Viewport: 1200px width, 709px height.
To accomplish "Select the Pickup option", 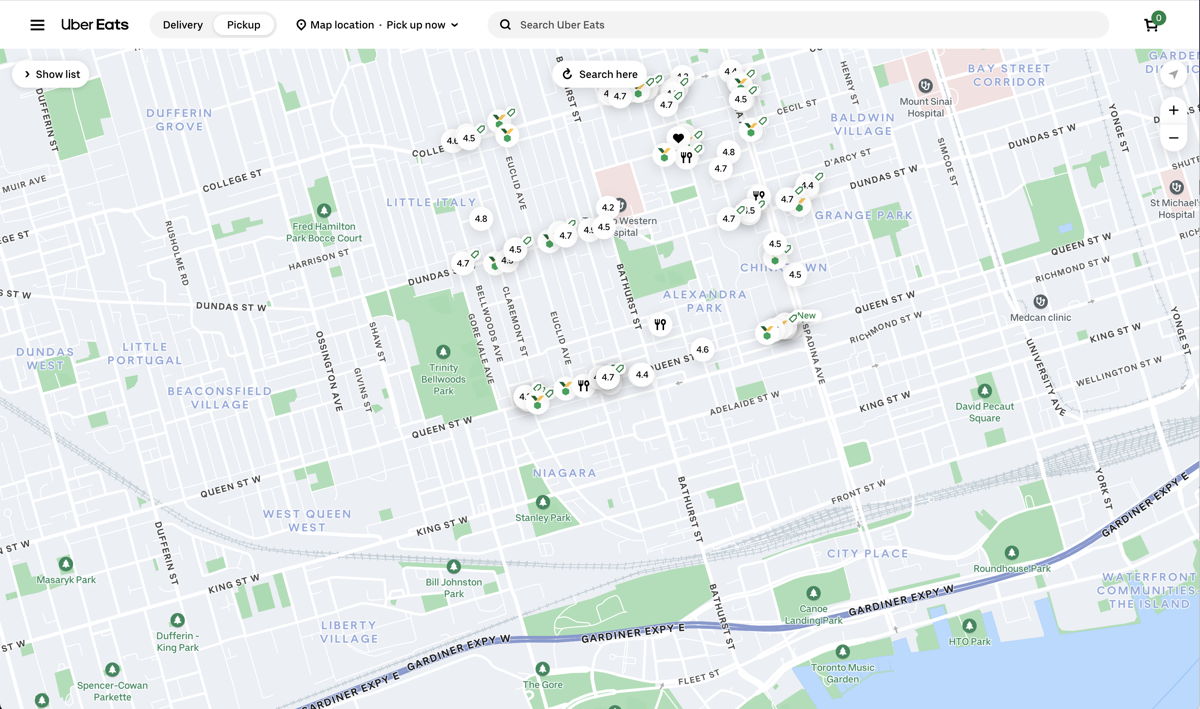I will click(243, 25).
